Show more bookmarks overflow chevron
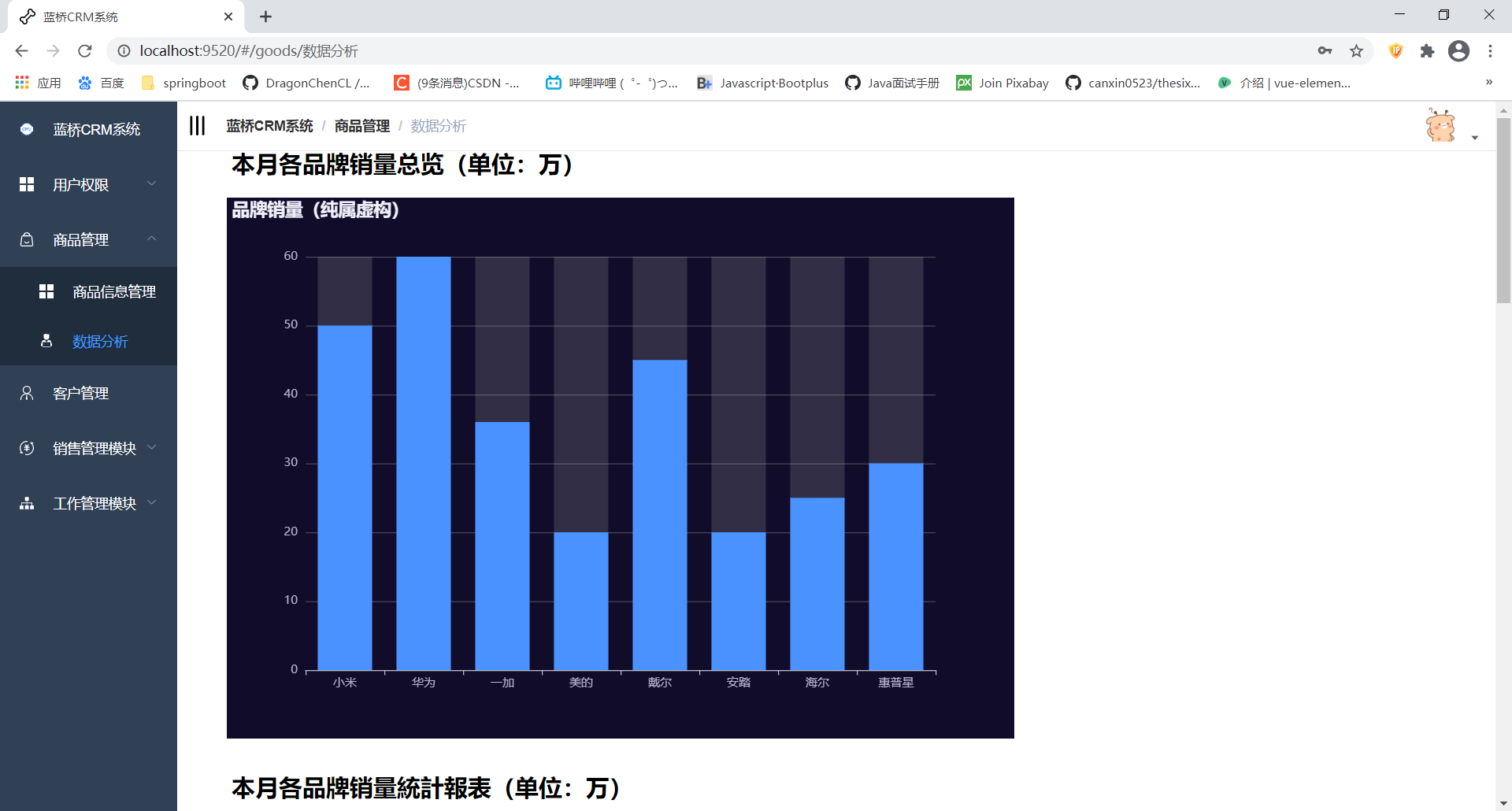Screen dimensions: 1512x811 (x=1488, y=82)
